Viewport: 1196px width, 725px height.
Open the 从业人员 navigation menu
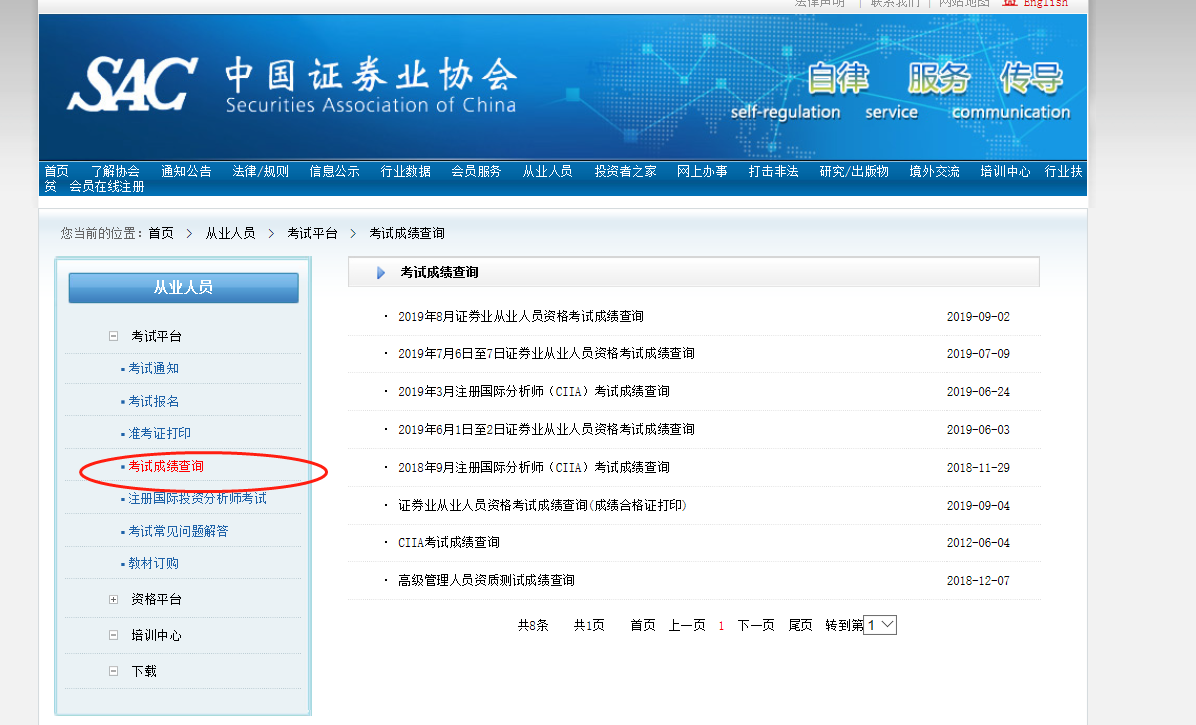[x=547, y=171]
